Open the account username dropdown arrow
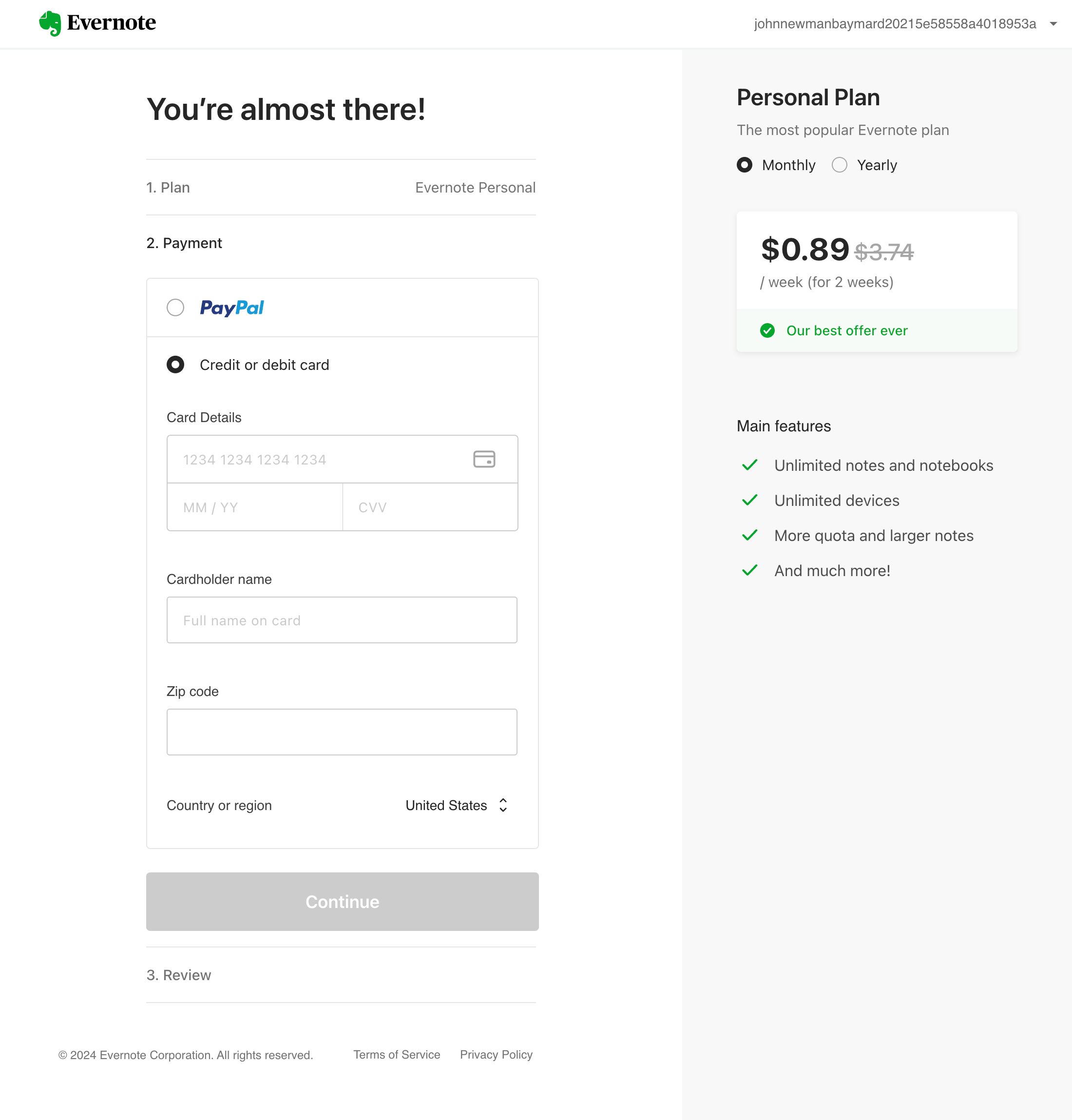1072x1120 pixels. 1053,24
